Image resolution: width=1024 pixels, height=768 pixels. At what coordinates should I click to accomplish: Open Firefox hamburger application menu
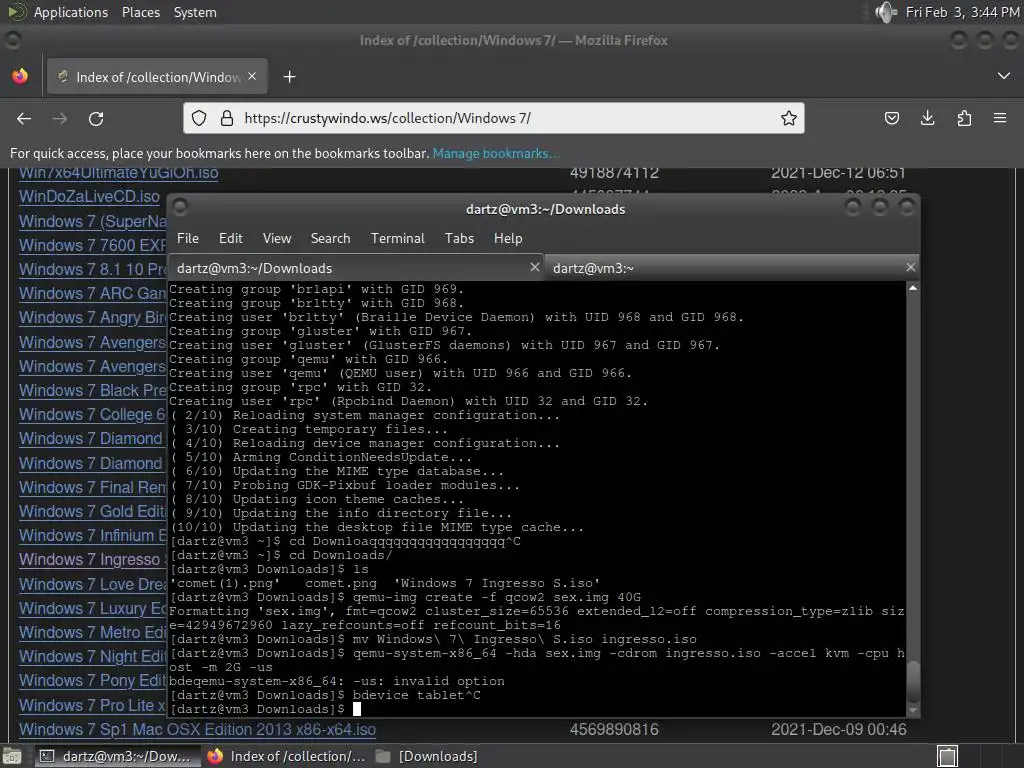[1000, 118]
